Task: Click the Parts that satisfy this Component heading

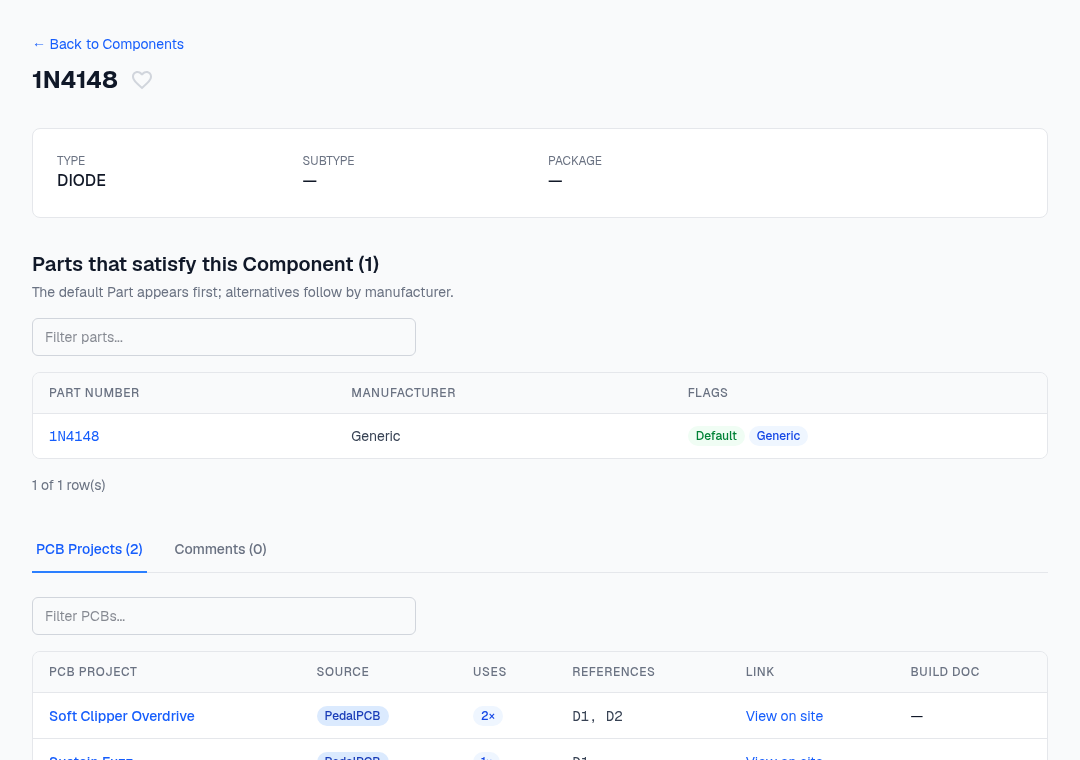Action: coord(205,264)
